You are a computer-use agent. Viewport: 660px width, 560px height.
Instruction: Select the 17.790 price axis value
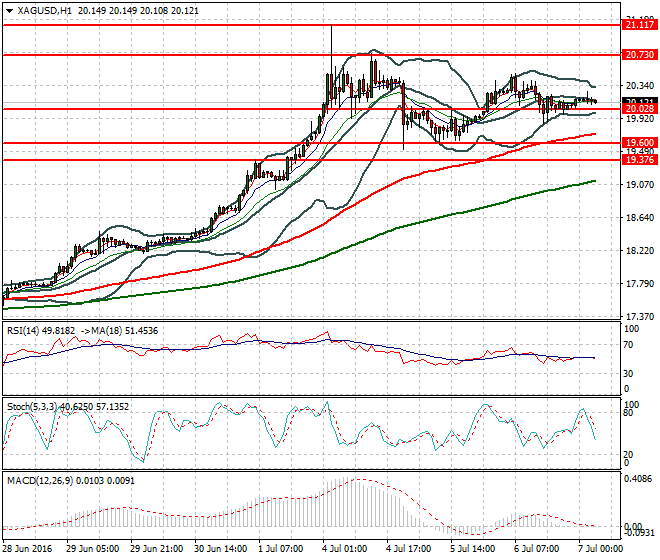[640, 284]
